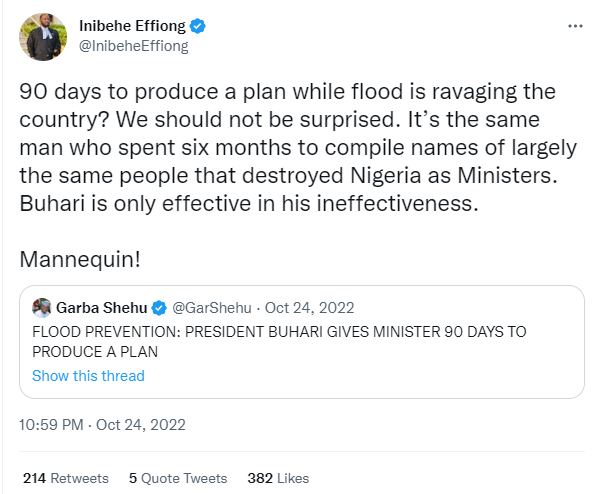The width and height of the screenshot is (600, 494).
Task: Open the @InibeheEffiong handle link
Action: [x=133, y=45]
